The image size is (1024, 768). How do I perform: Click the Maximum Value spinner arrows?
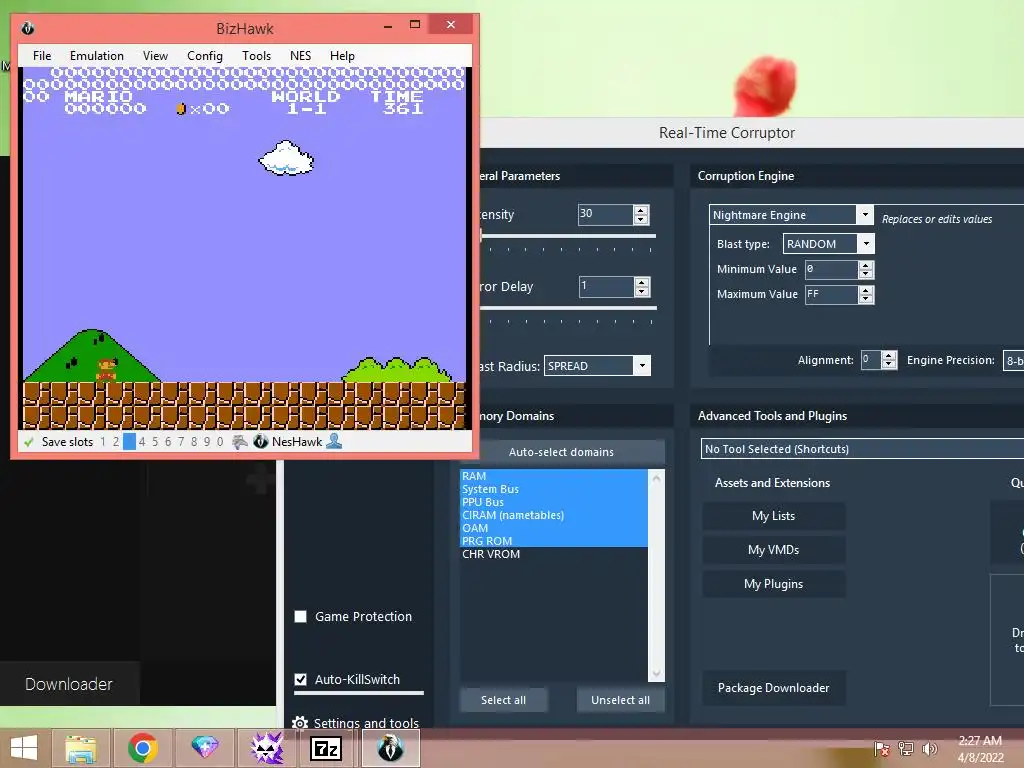click(865, 295)
